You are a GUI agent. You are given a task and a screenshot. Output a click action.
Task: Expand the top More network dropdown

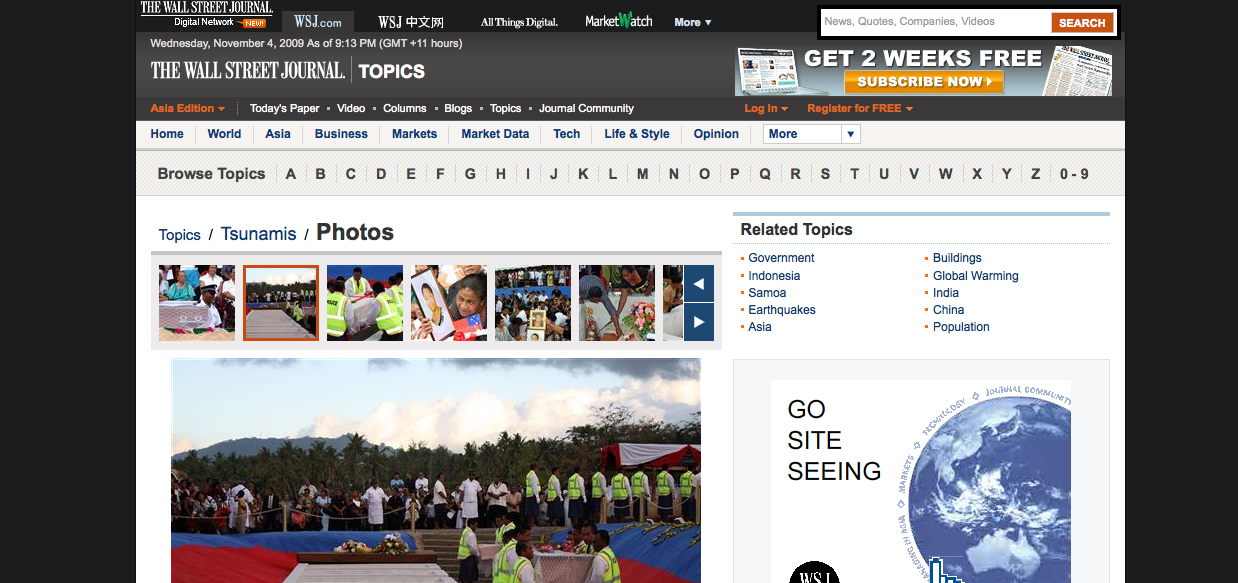pos(692,22)
